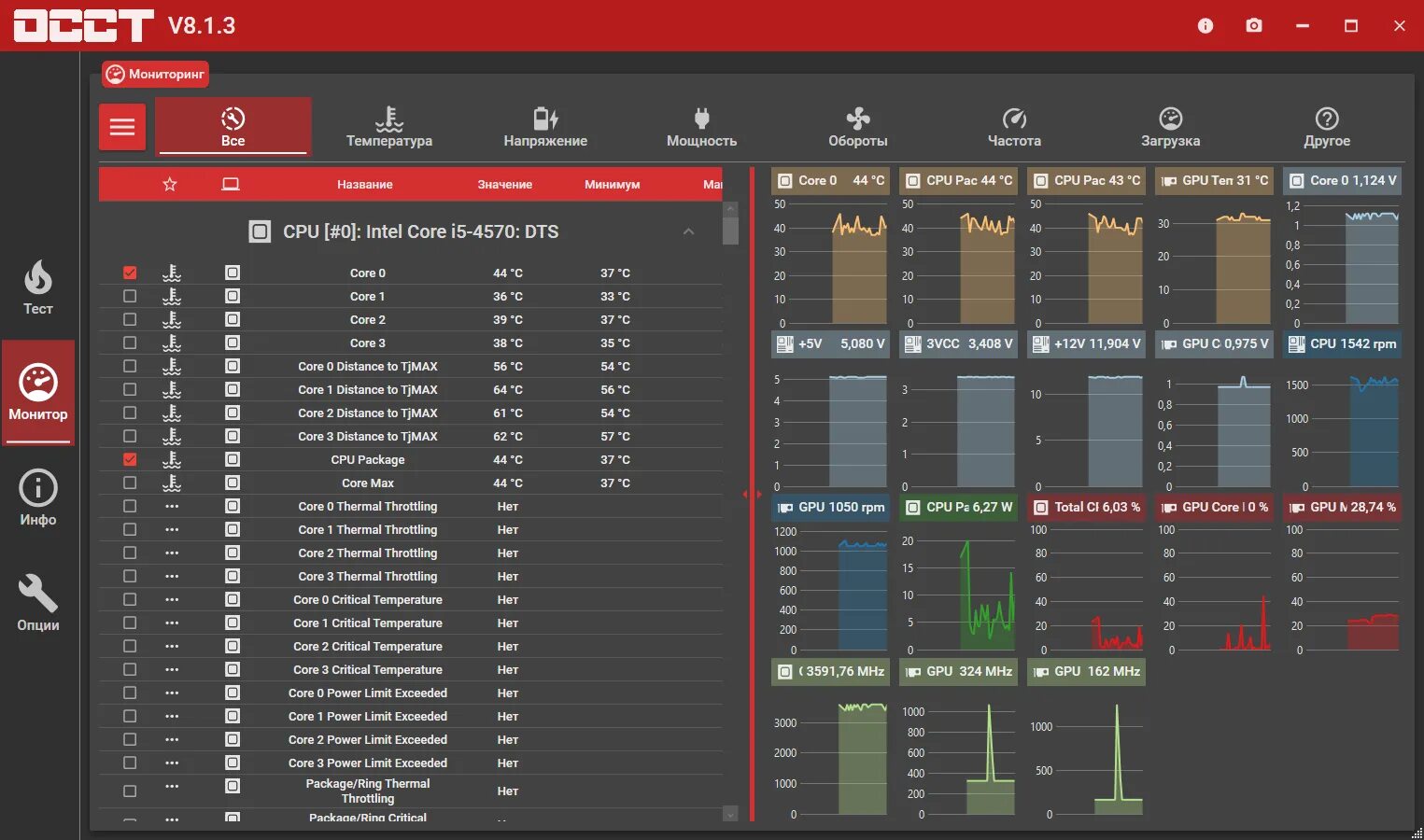Check the Core 0 Distance to TjMAX checkbox

click(x=130, y=366)
